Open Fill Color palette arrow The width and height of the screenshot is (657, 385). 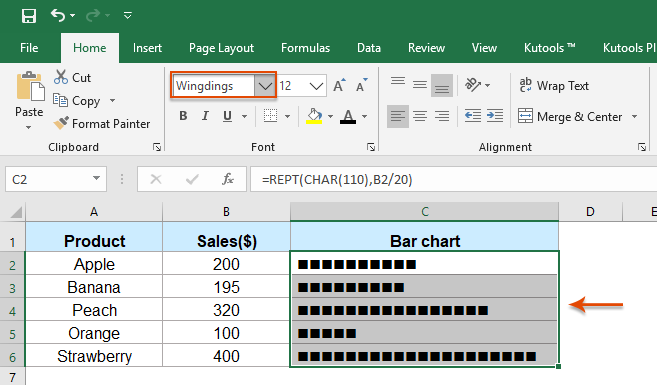(331, 116)
